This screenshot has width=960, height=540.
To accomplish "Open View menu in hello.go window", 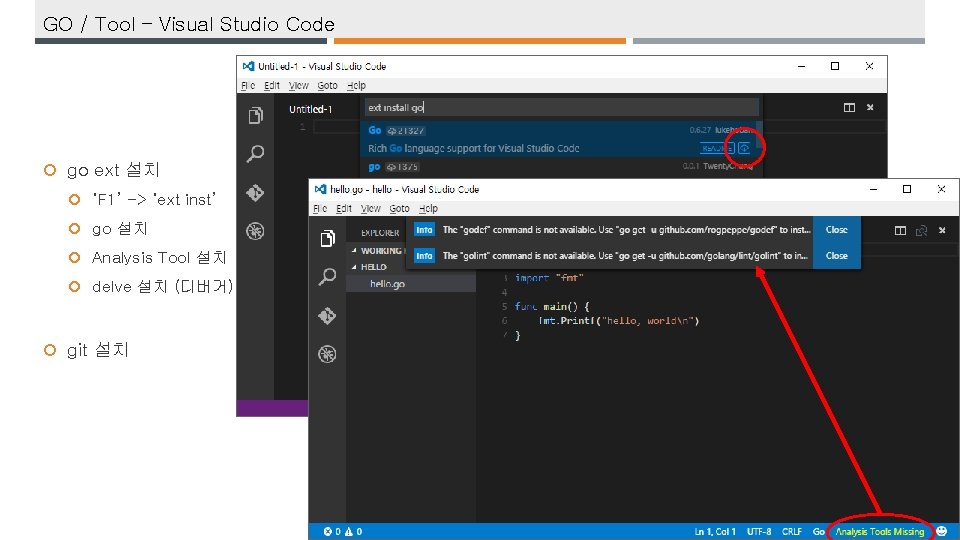I will 370,208.
